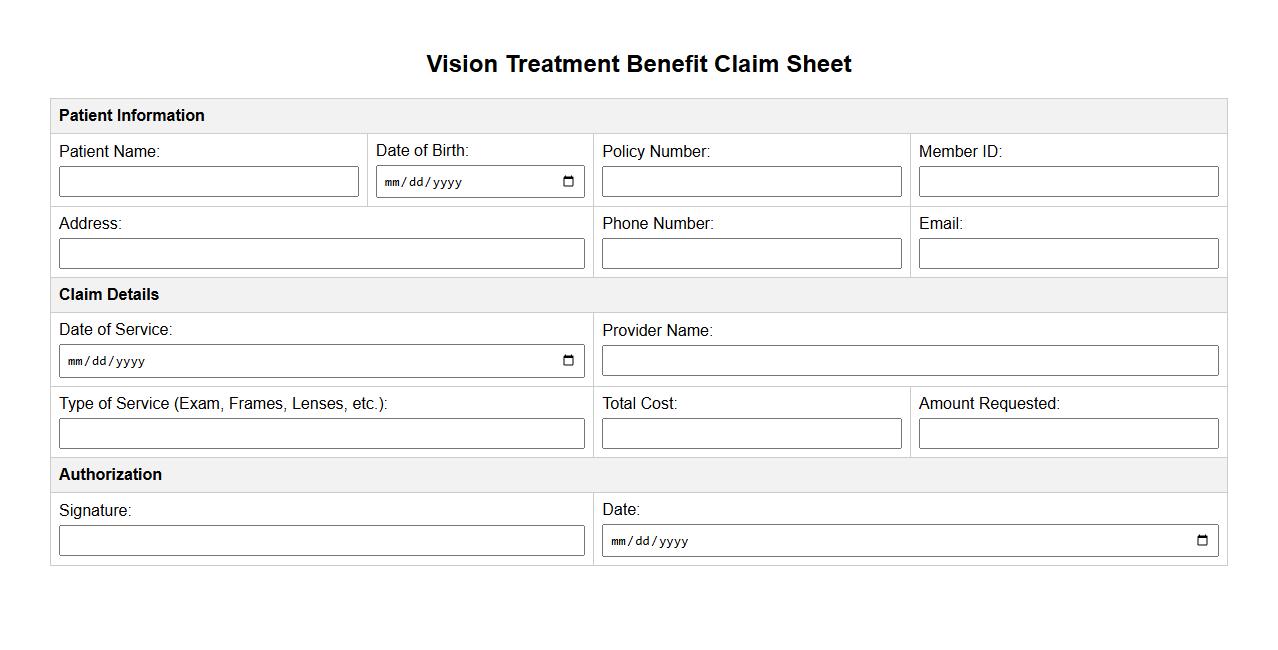Image resolution: width=1278 pixels, height=650 pixels.
Task: Click the Patient Name text field
Action: coord(208,182)
